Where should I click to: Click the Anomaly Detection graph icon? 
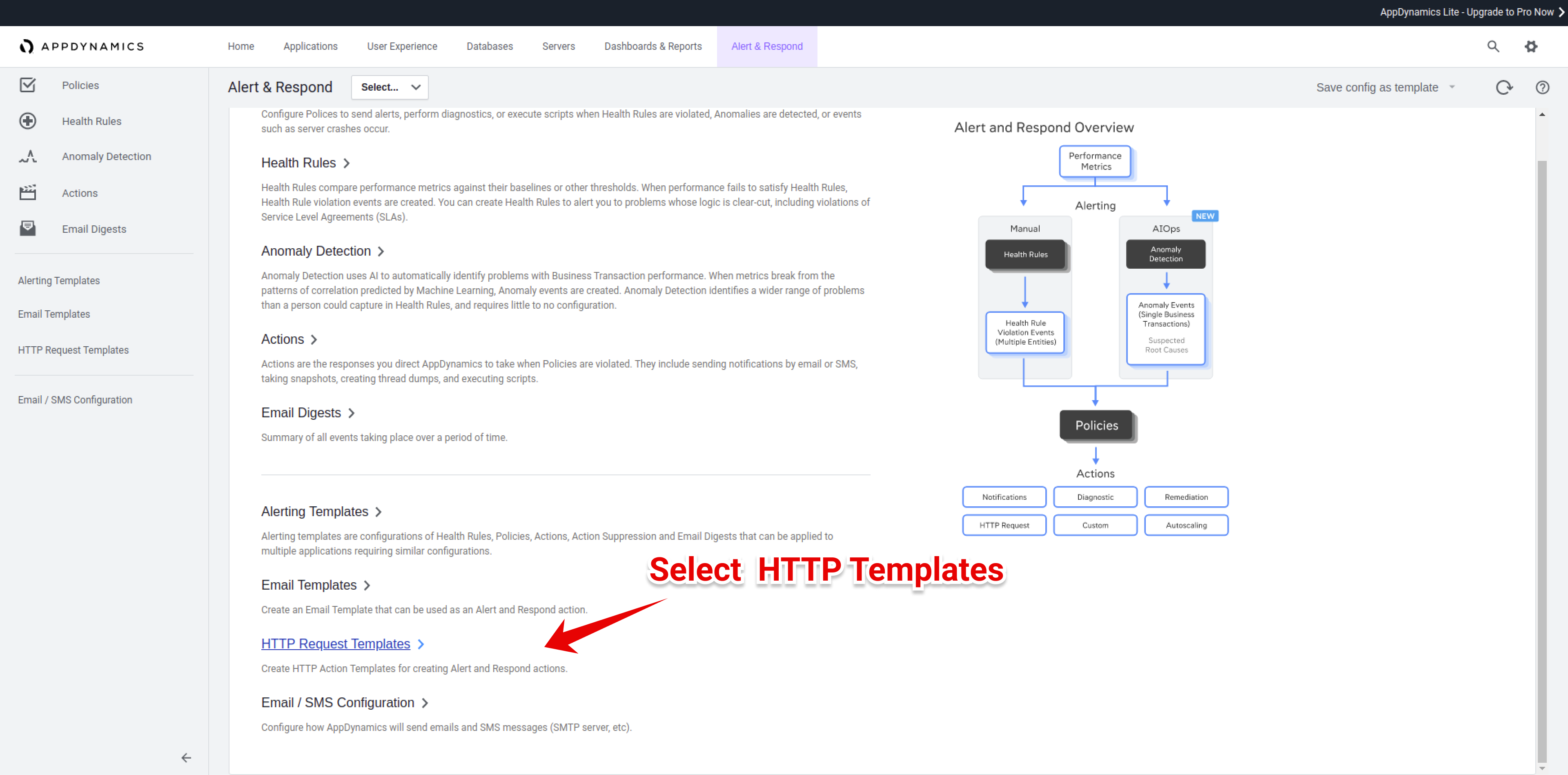coord(27,156)
